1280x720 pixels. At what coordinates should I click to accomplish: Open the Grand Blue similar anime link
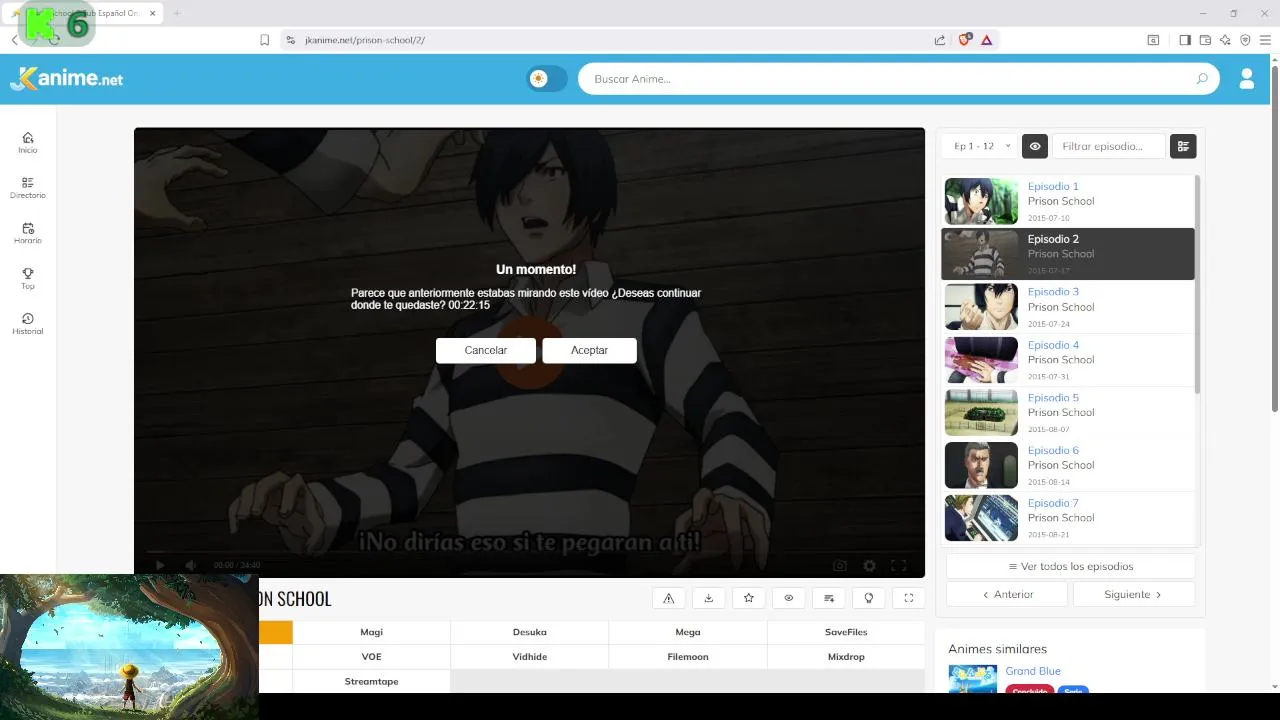[1033, 671]
